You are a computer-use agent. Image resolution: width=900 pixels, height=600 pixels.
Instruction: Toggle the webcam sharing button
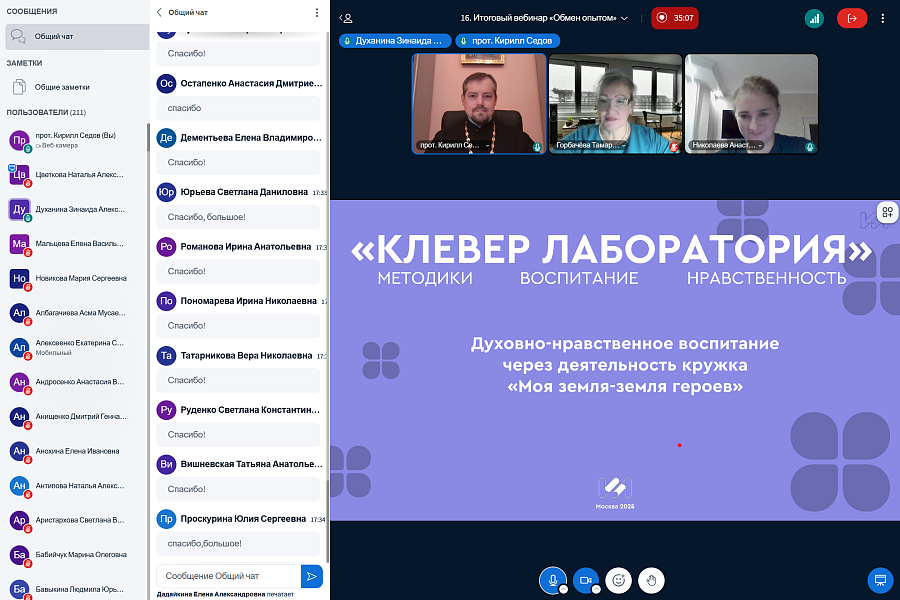[585, 580]
